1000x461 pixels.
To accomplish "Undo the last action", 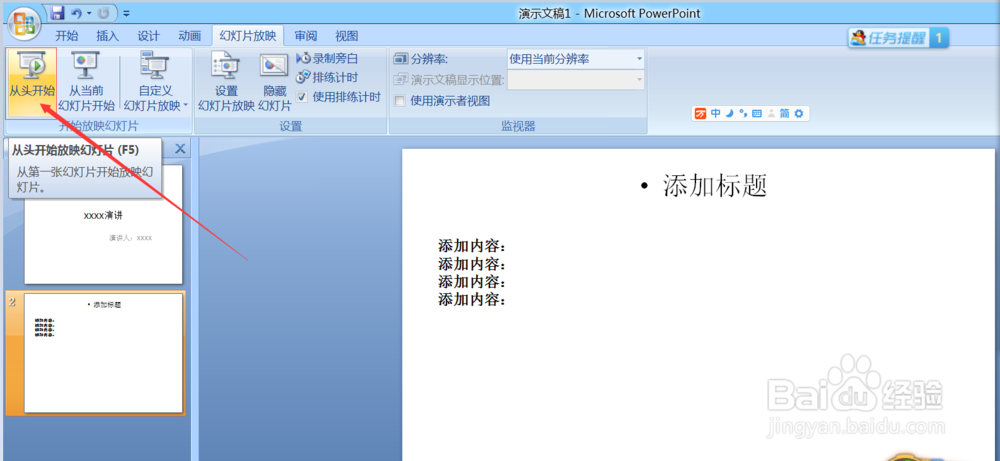I will [x=76, y=13].
